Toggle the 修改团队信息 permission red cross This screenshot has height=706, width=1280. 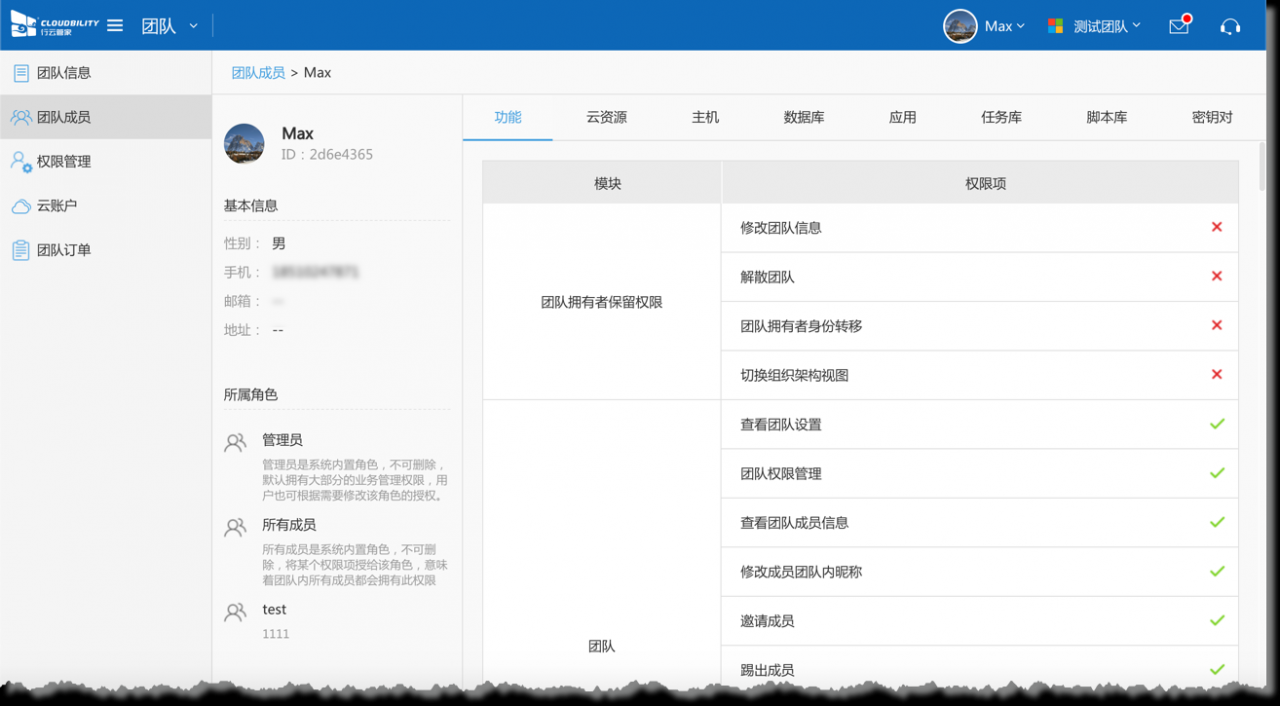[x=1216, y=227]
